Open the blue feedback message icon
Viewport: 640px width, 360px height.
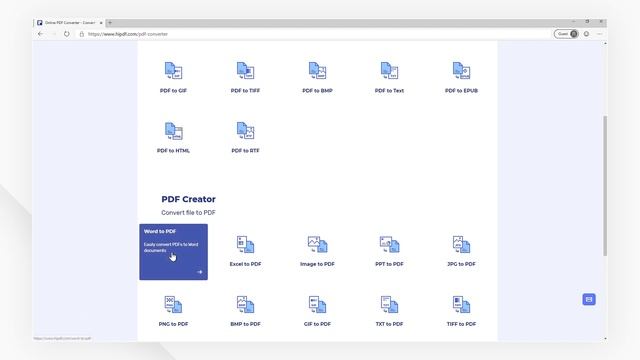tap(589, 299)
